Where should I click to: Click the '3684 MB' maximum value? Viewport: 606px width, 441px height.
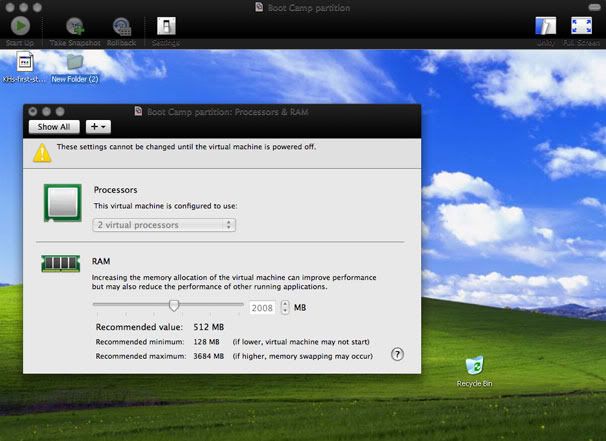click(209, 356)
